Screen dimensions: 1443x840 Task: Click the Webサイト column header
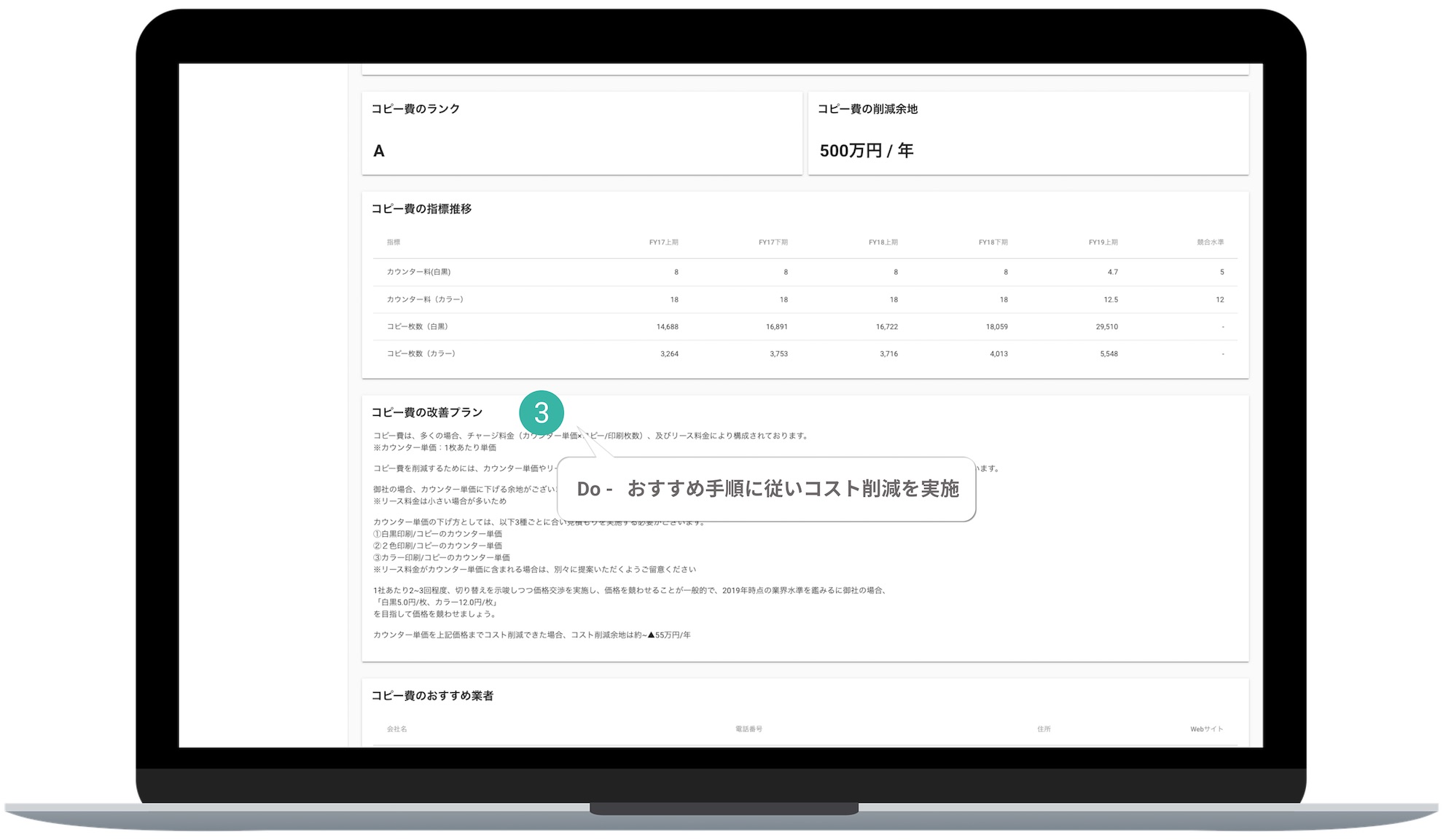coord(1206,729)
